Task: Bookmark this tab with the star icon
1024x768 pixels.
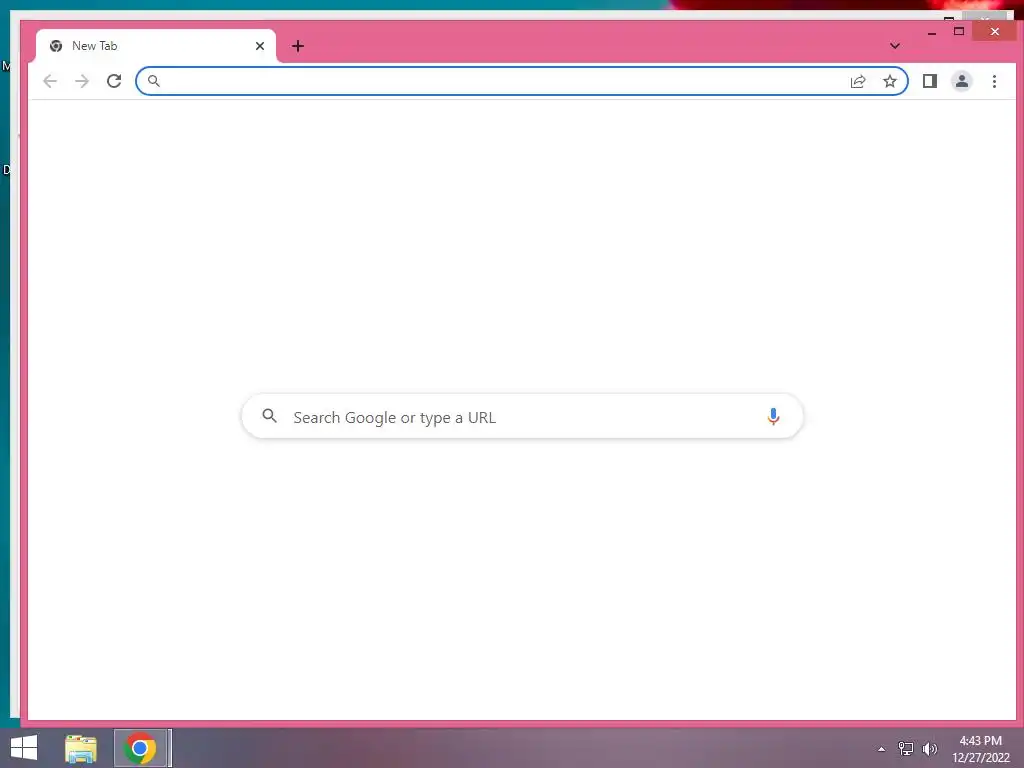Action: tap(889, 81)
